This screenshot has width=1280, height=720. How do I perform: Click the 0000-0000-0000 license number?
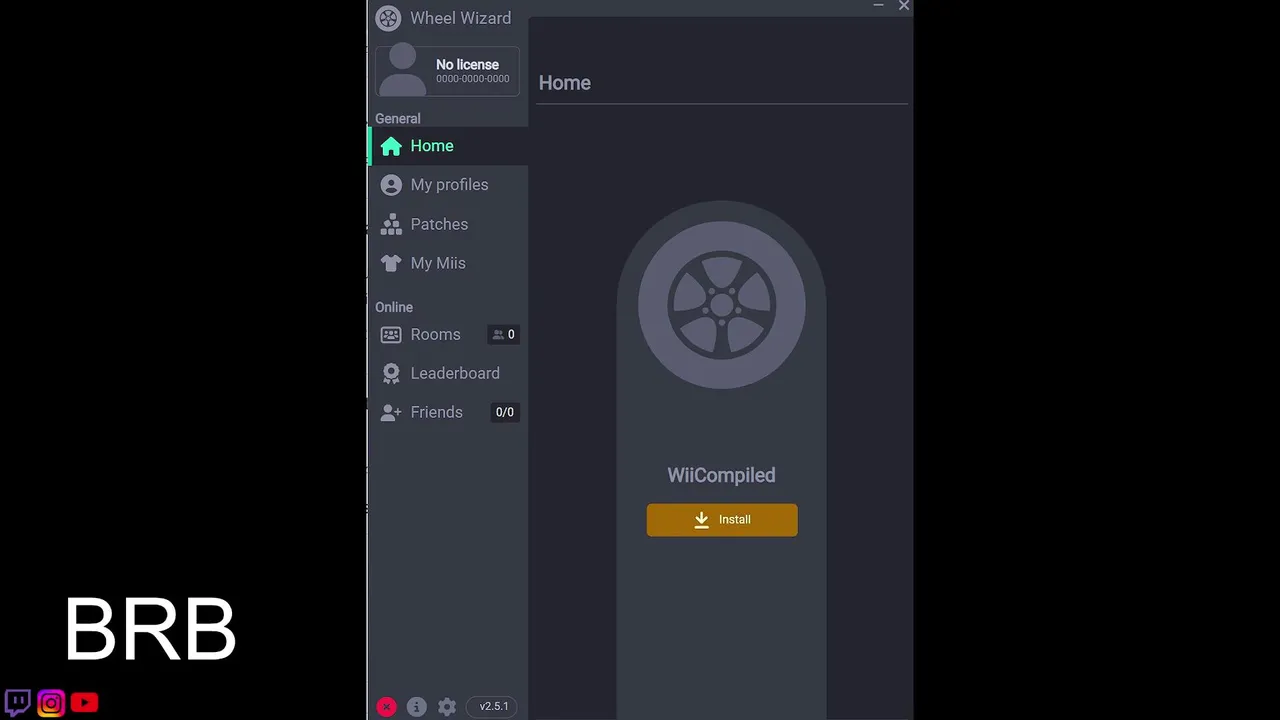coord(473,79)
